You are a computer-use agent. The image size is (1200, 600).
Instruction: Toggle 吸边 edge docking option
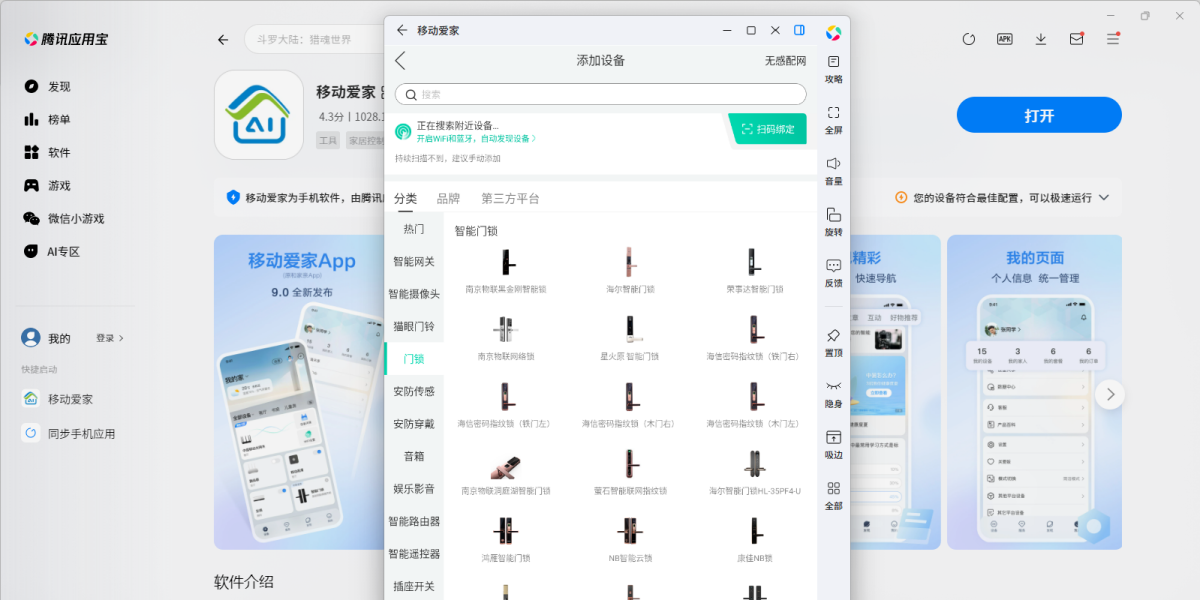click(x=833, y=438)
